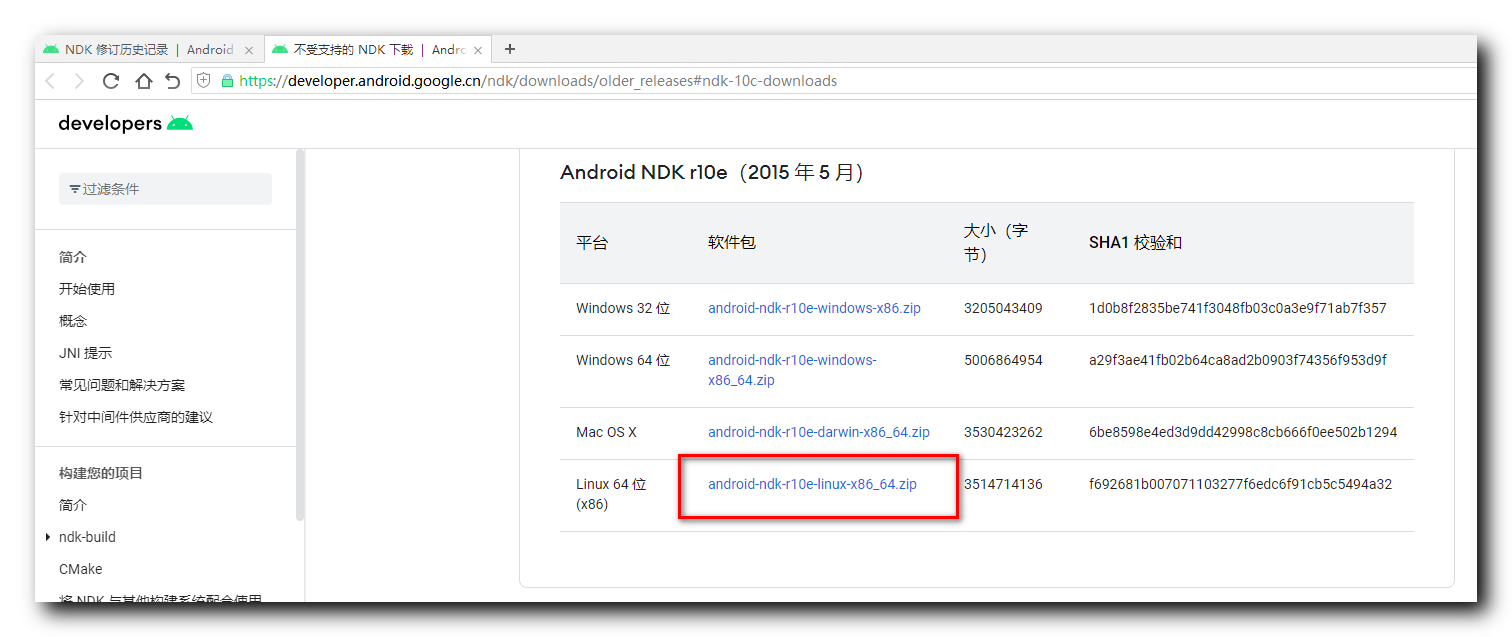This screenshot has height=637, width=1512.
Task: Expand the ndk-build tree arrow
Action: [x=48, y=537]
